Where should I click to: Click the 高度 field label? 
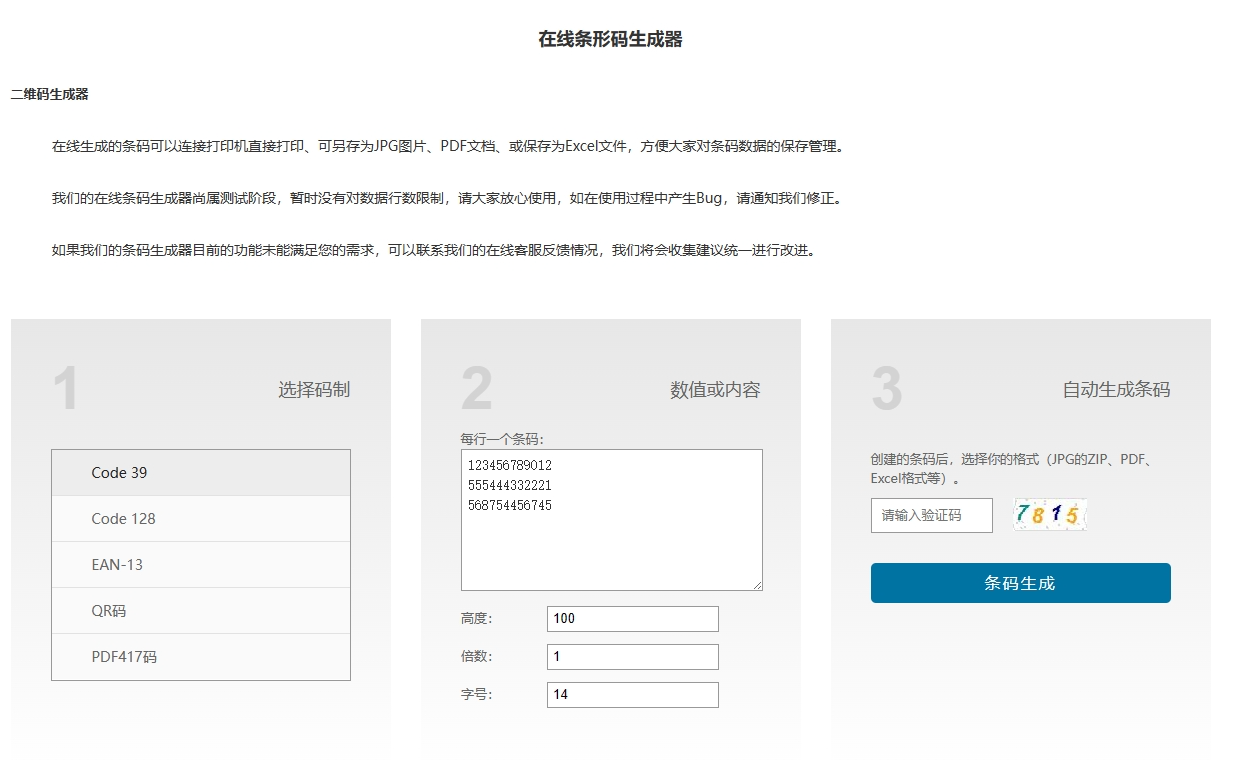[476, 619]
